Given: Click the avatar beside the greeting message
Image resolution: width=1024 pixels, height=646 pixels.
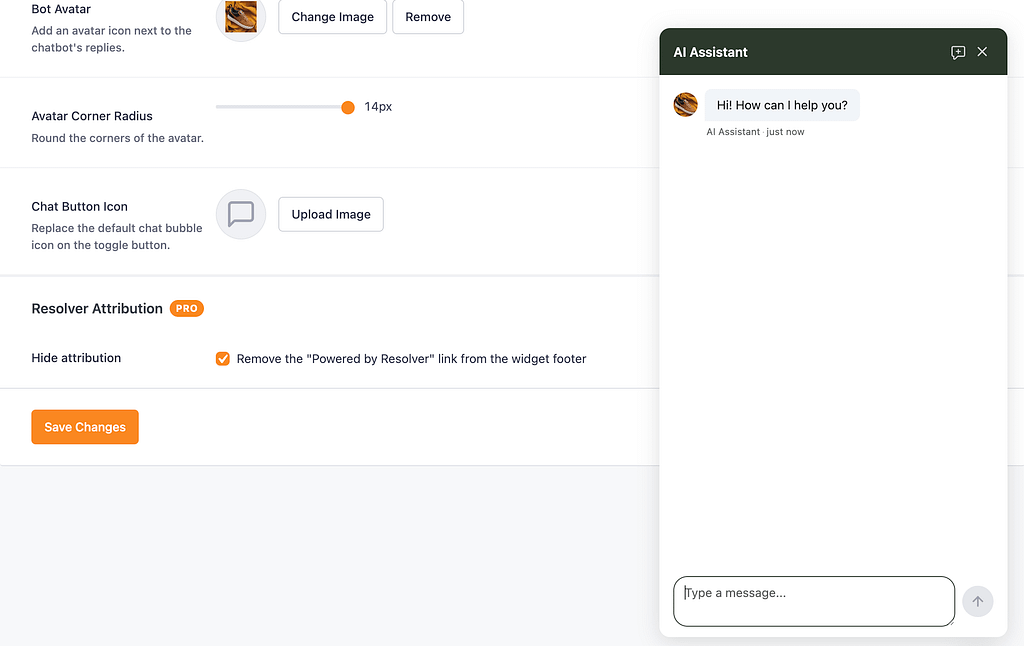Looking at the screenshot, I should (x=686, y=105).
